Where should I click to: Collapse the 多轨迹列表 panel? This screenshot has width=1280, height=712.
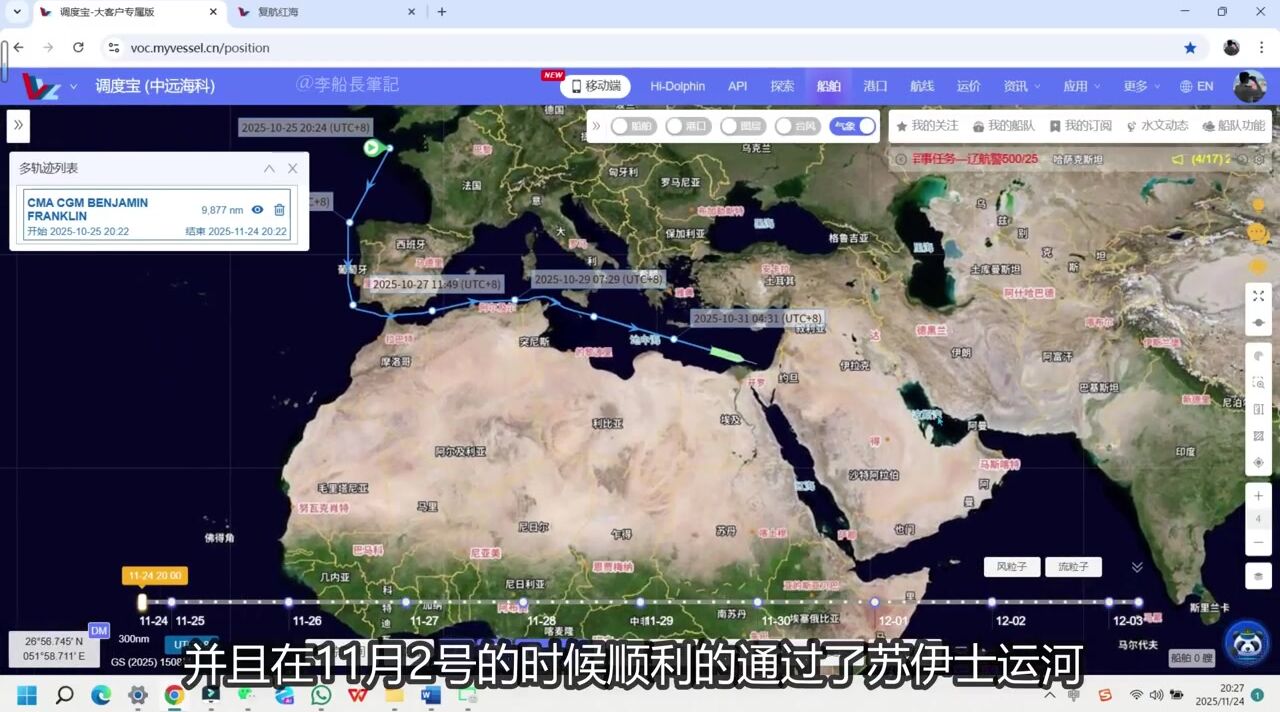(x=269, y=169)
